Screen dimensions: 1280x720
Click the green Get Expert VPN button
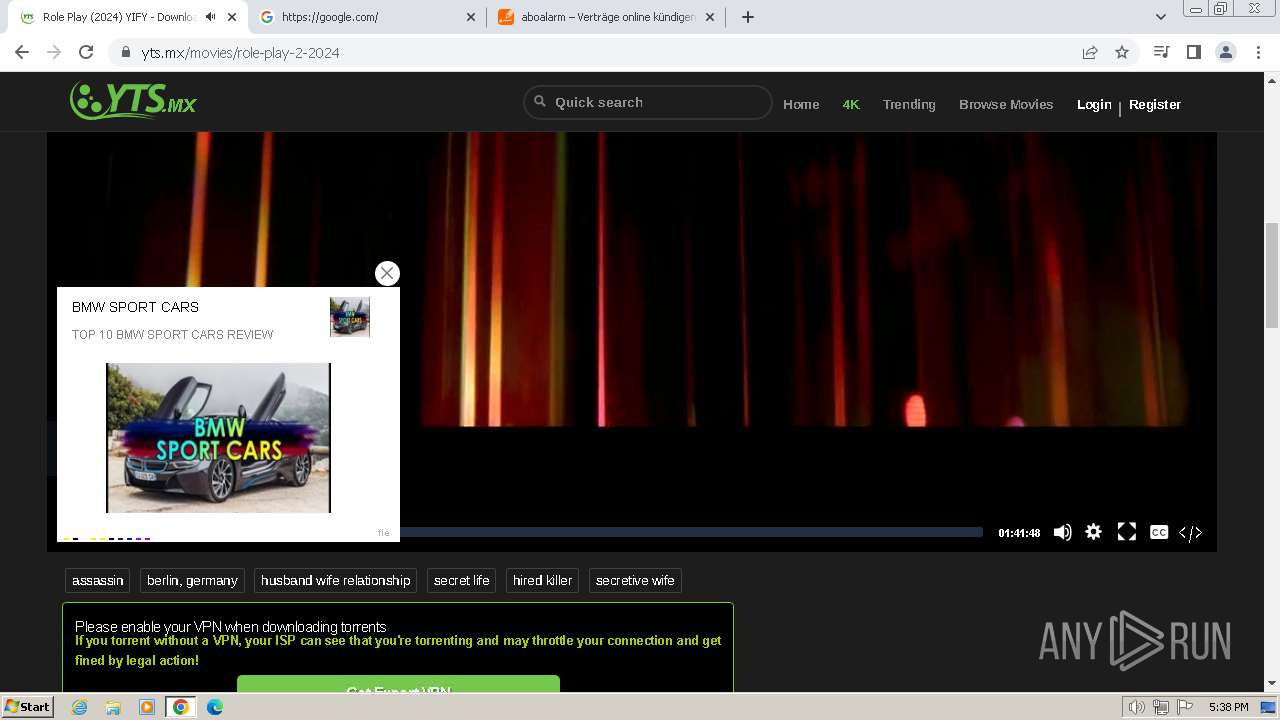(x=398, y=684)
